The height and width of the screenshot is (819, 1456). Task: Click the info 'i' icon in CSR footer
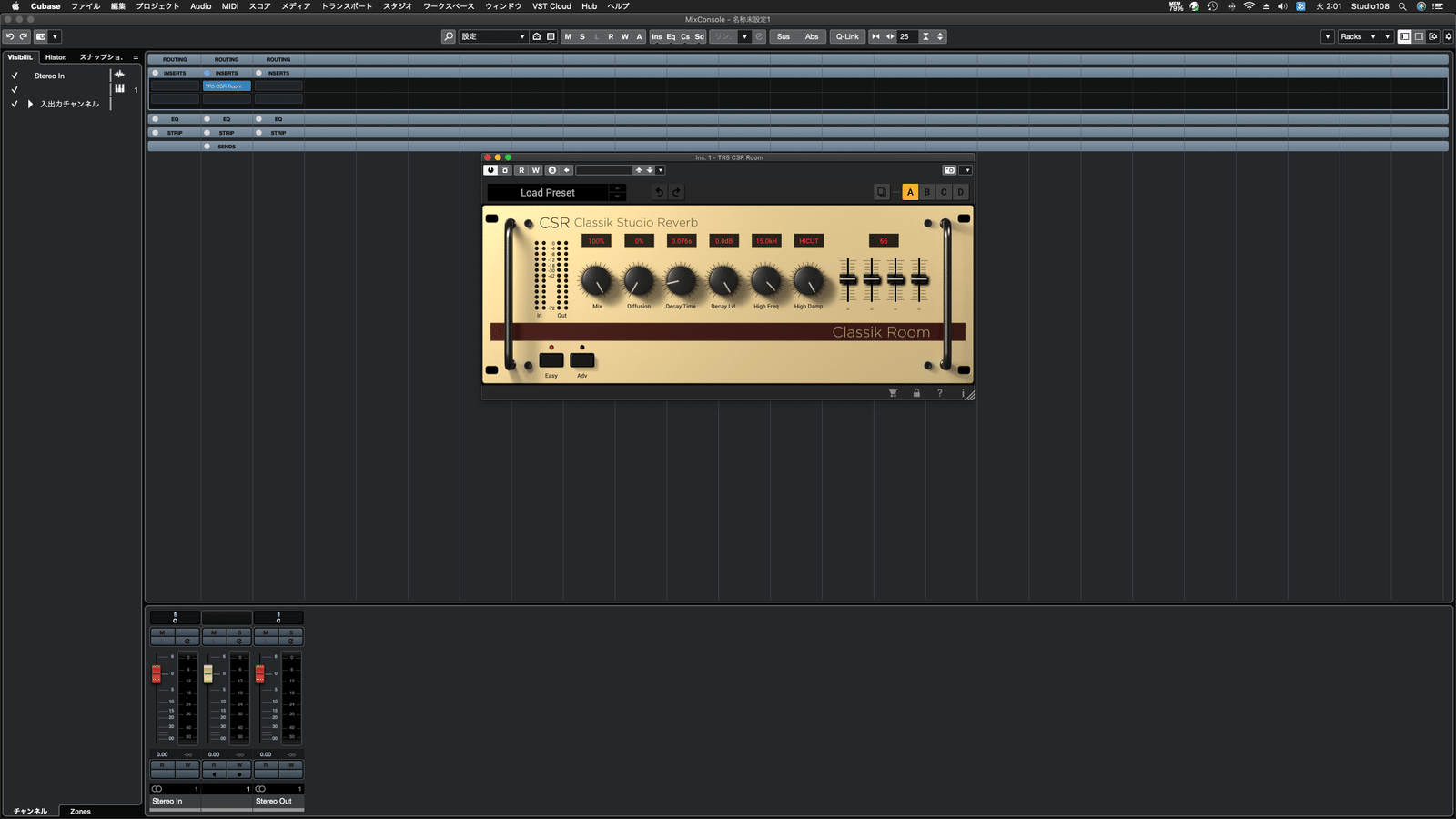click(x=962, y=393)
